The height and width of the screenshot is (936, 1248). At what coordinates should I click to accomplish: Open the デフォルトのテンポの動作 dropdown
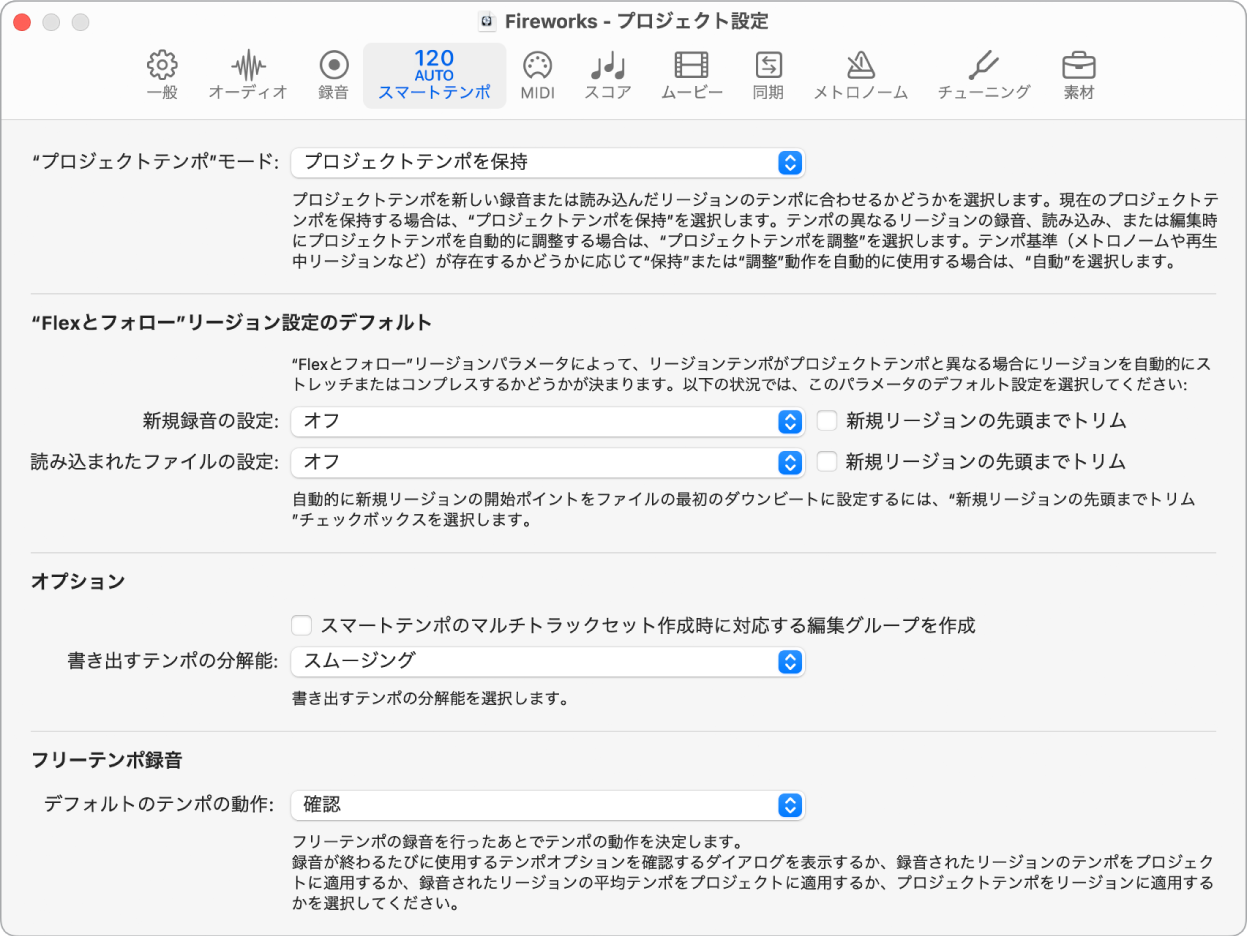(548, 805)
